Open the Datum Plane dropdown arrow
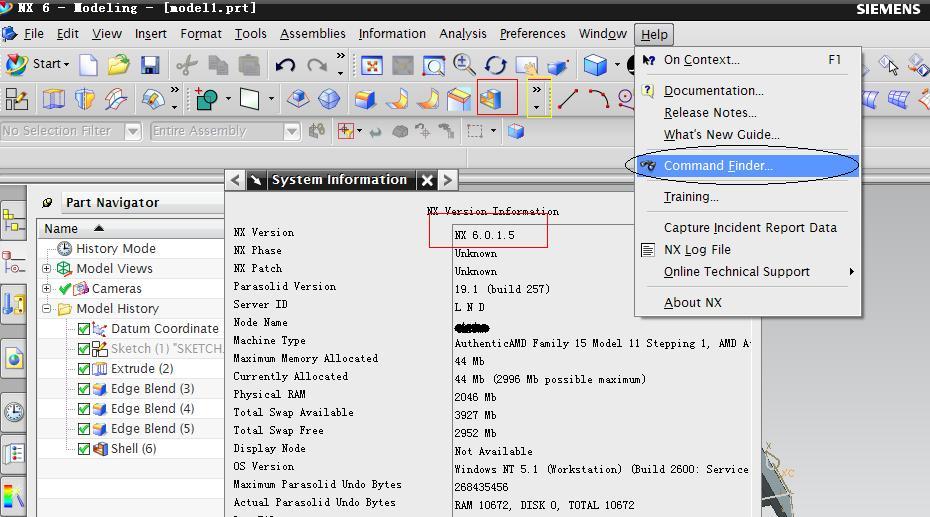This screenshot has height=517, width=930. (271, 99)
